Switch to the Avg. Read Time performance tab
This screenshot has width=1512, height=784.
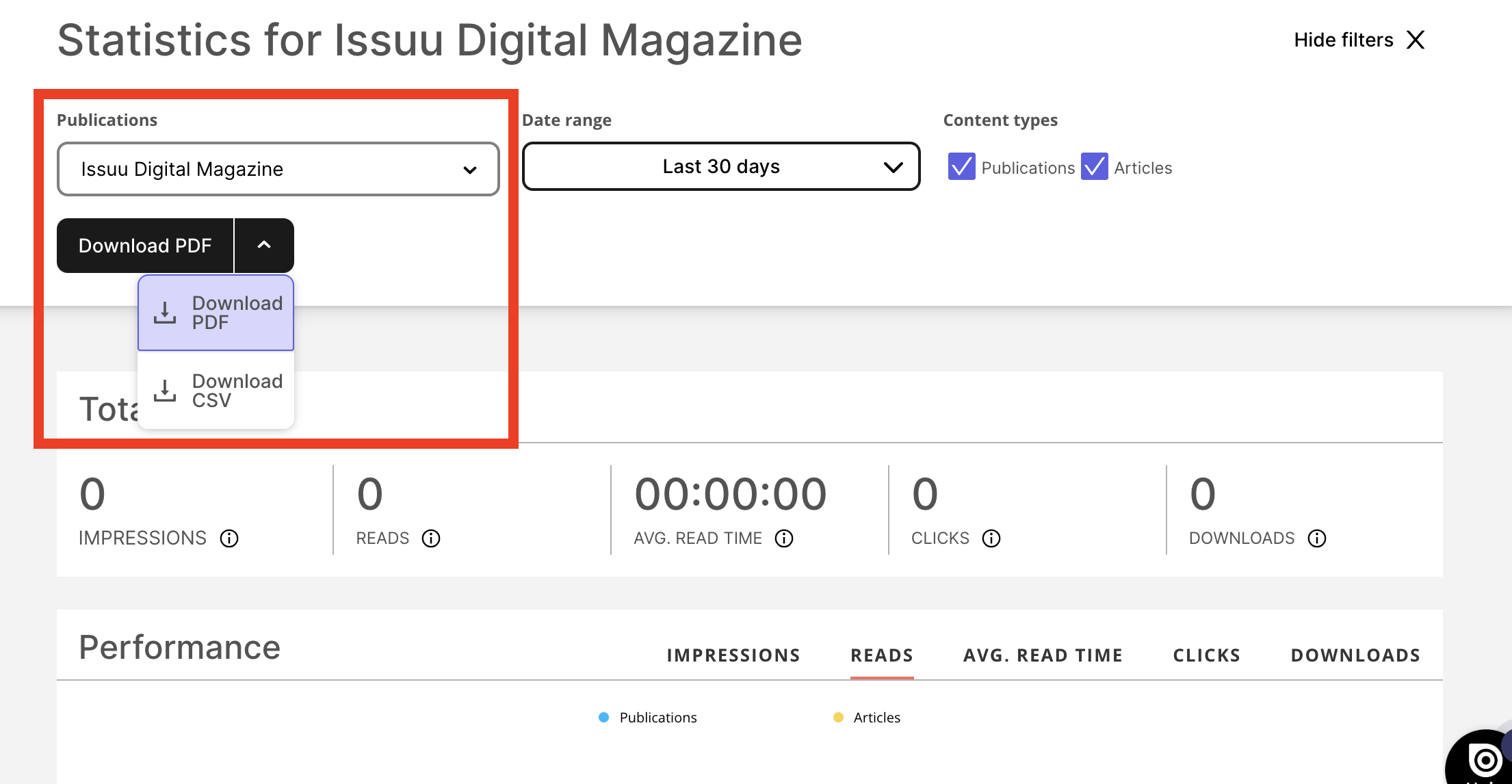[x=1043, y=655]
